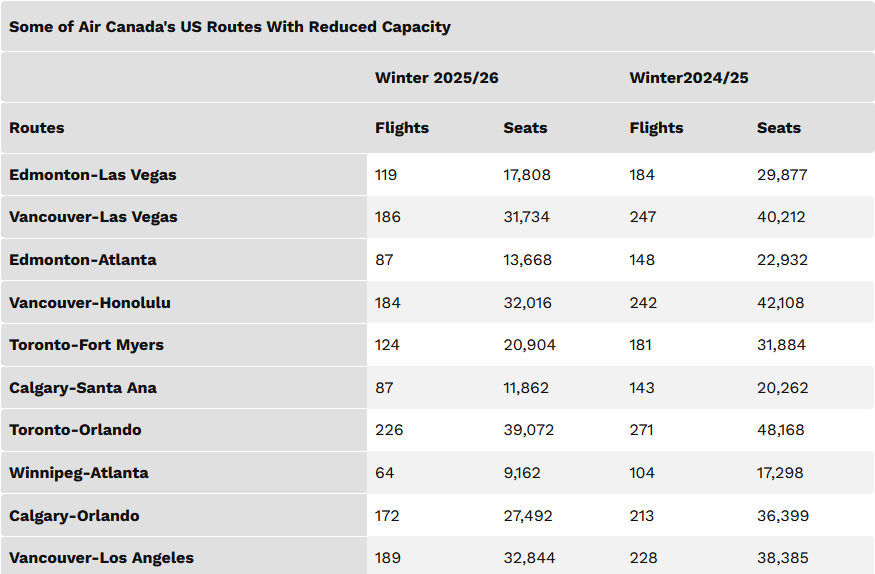This screenshot has width=875, height=574.
Task: Select the Vancouver-Honolulu route cell
Action: [90, 303]
